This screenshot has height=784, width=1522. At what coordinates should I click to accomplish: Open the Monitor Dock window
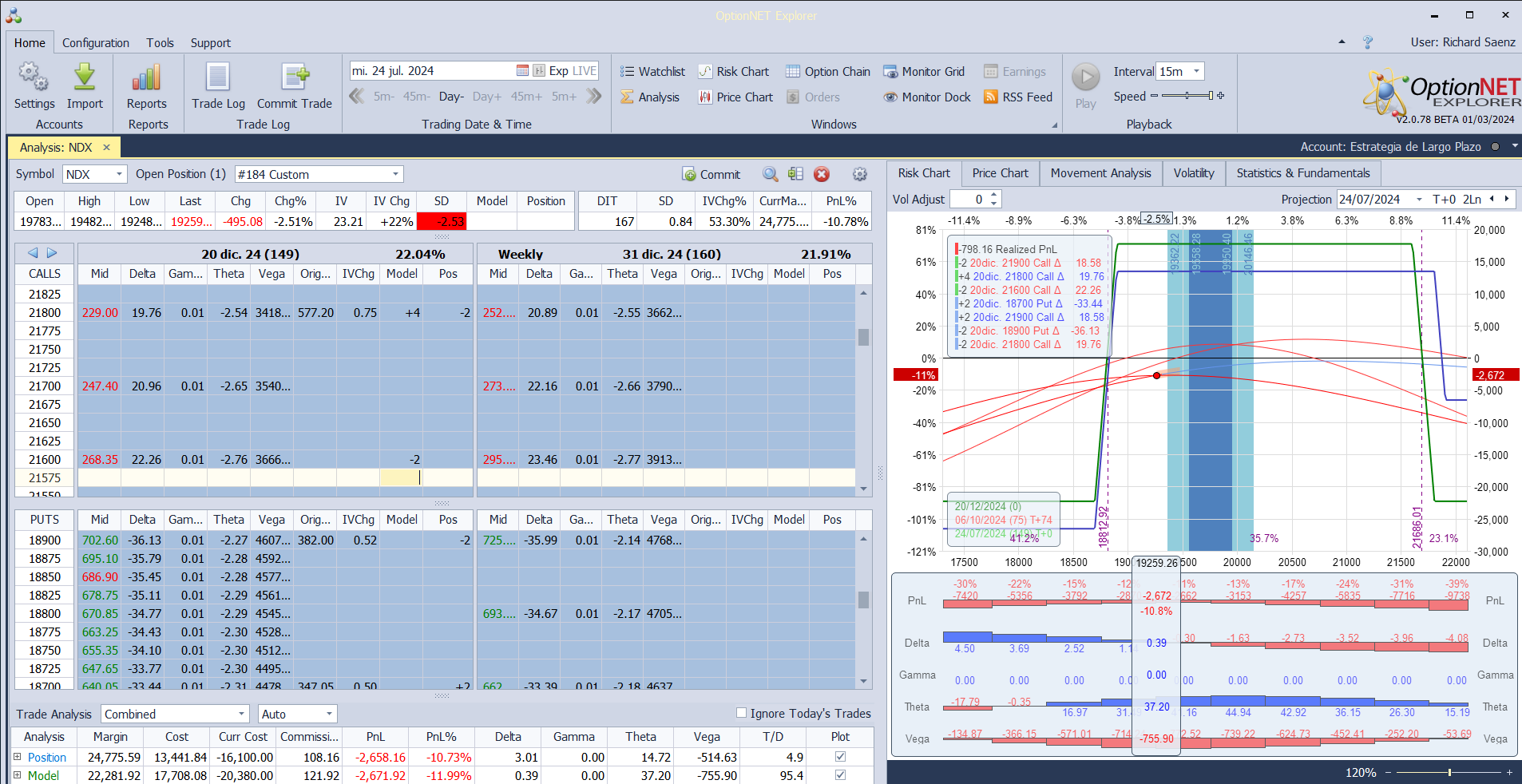point(927,97)
